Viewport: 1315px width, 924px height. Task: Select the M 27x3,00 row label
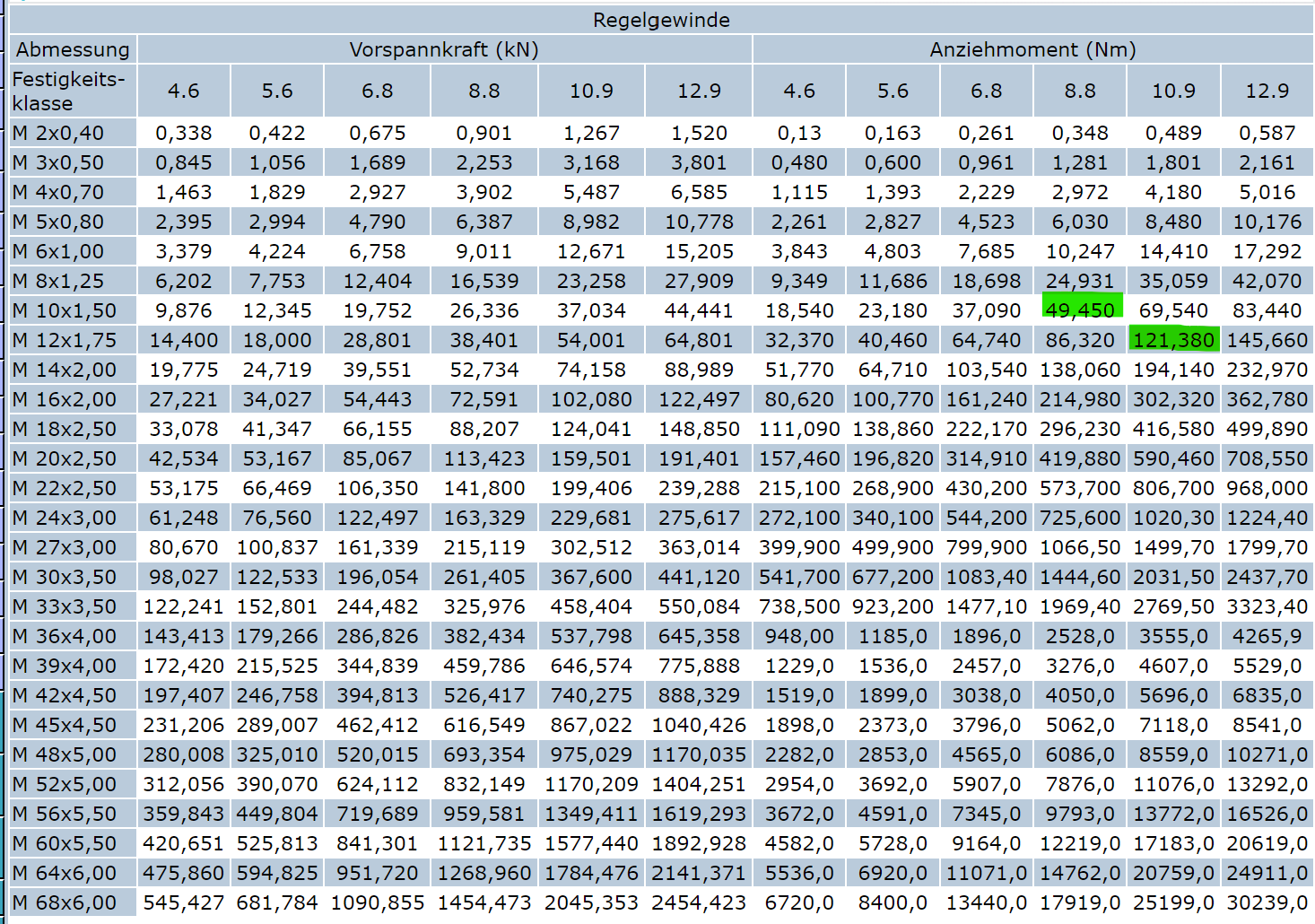tap(73, 547)
